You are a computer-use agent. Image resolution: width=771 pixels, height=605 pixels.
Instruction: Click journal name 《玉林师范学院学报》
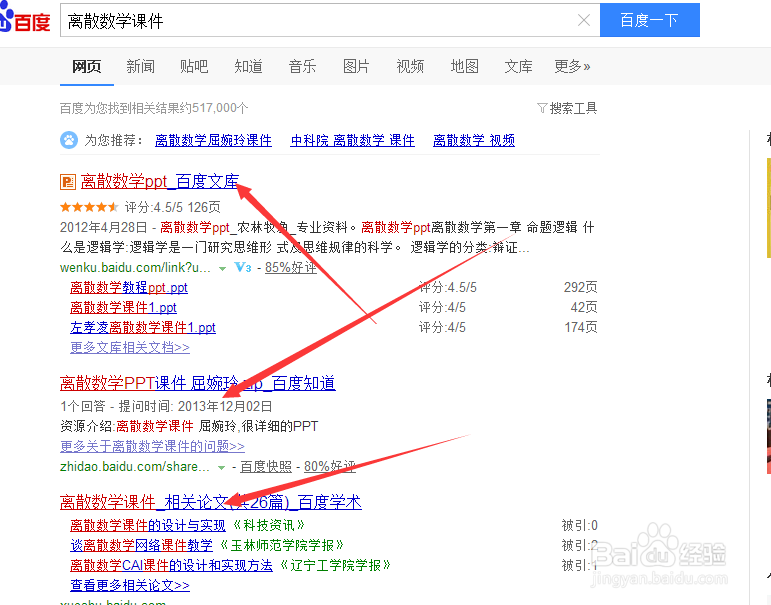click(281, 545)
